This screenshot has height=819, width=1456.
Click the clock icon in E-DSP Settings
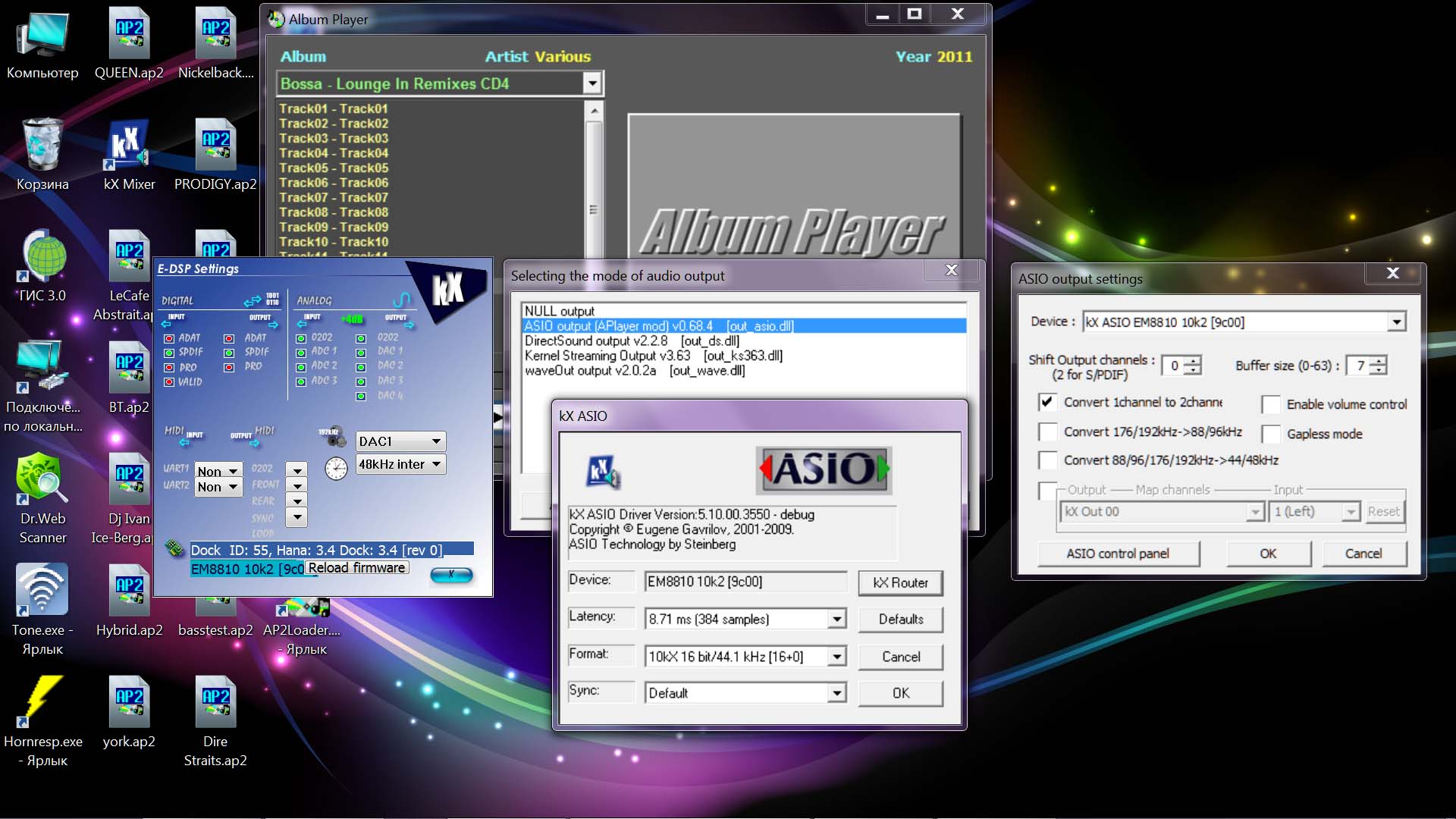point(336,469)
